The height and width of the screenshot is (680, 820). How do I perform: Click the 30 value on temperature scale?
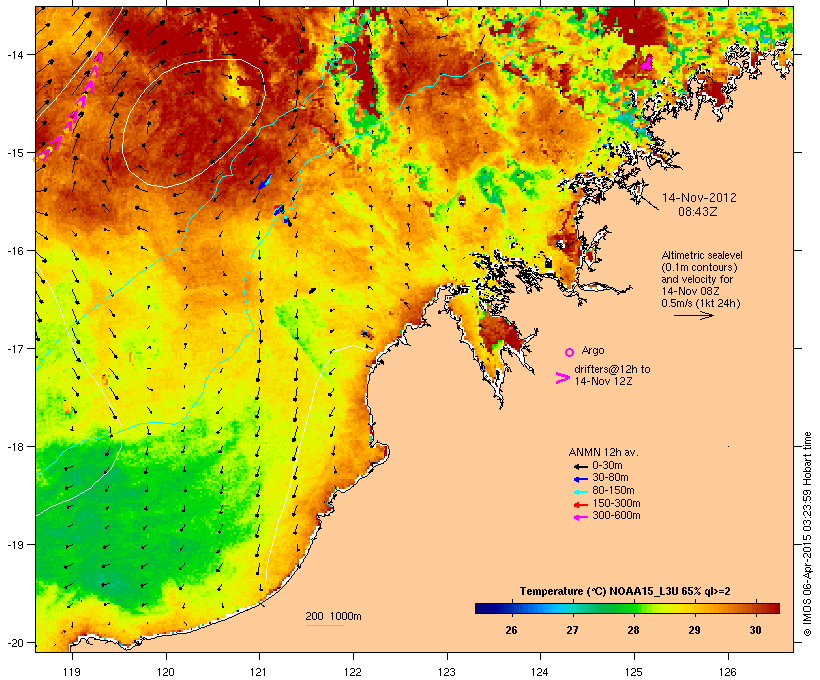click(755, 630)
